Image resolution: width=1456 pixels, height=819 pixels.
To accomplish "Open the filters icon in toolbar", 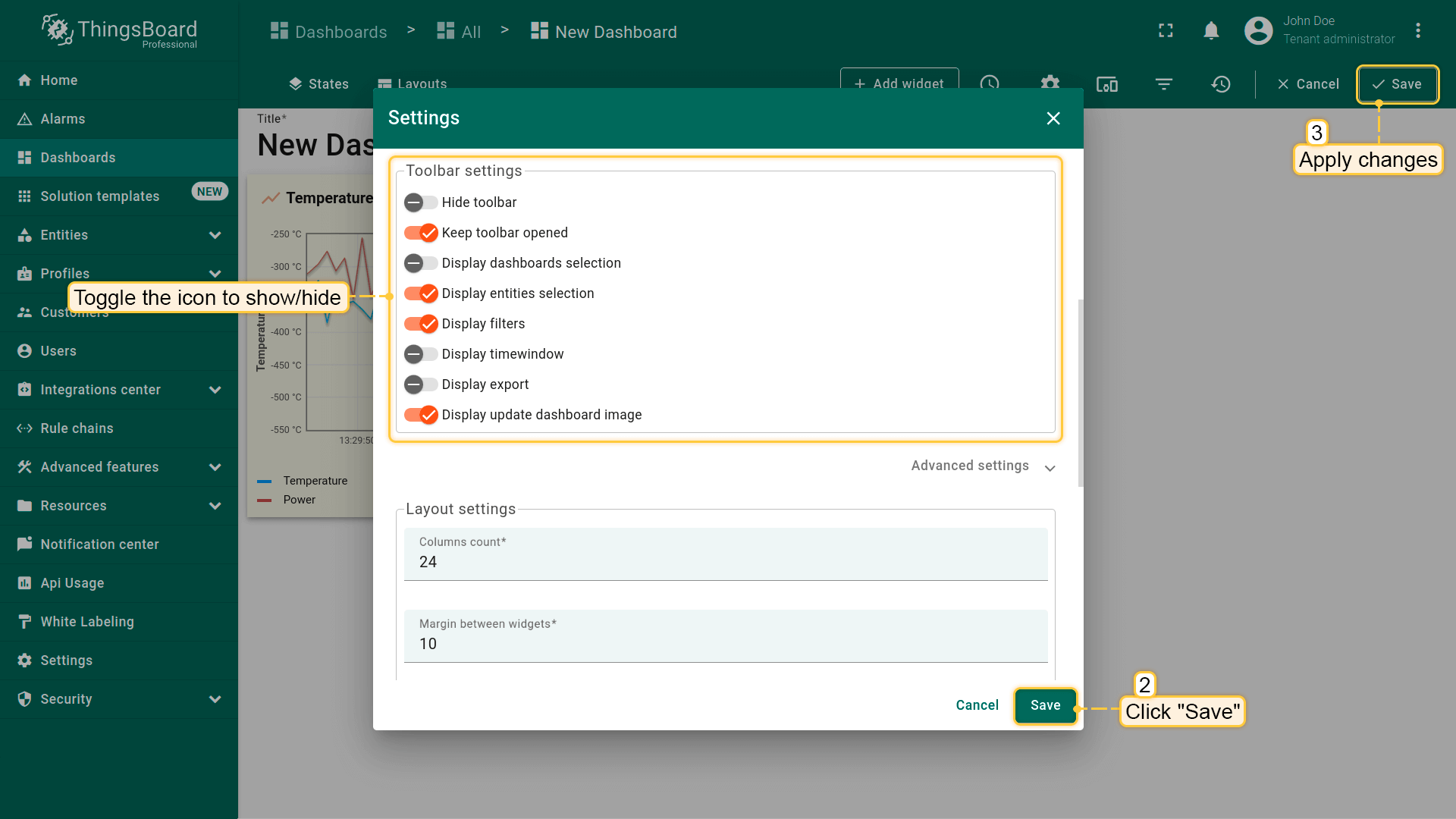I will [x=1163, y=84].
